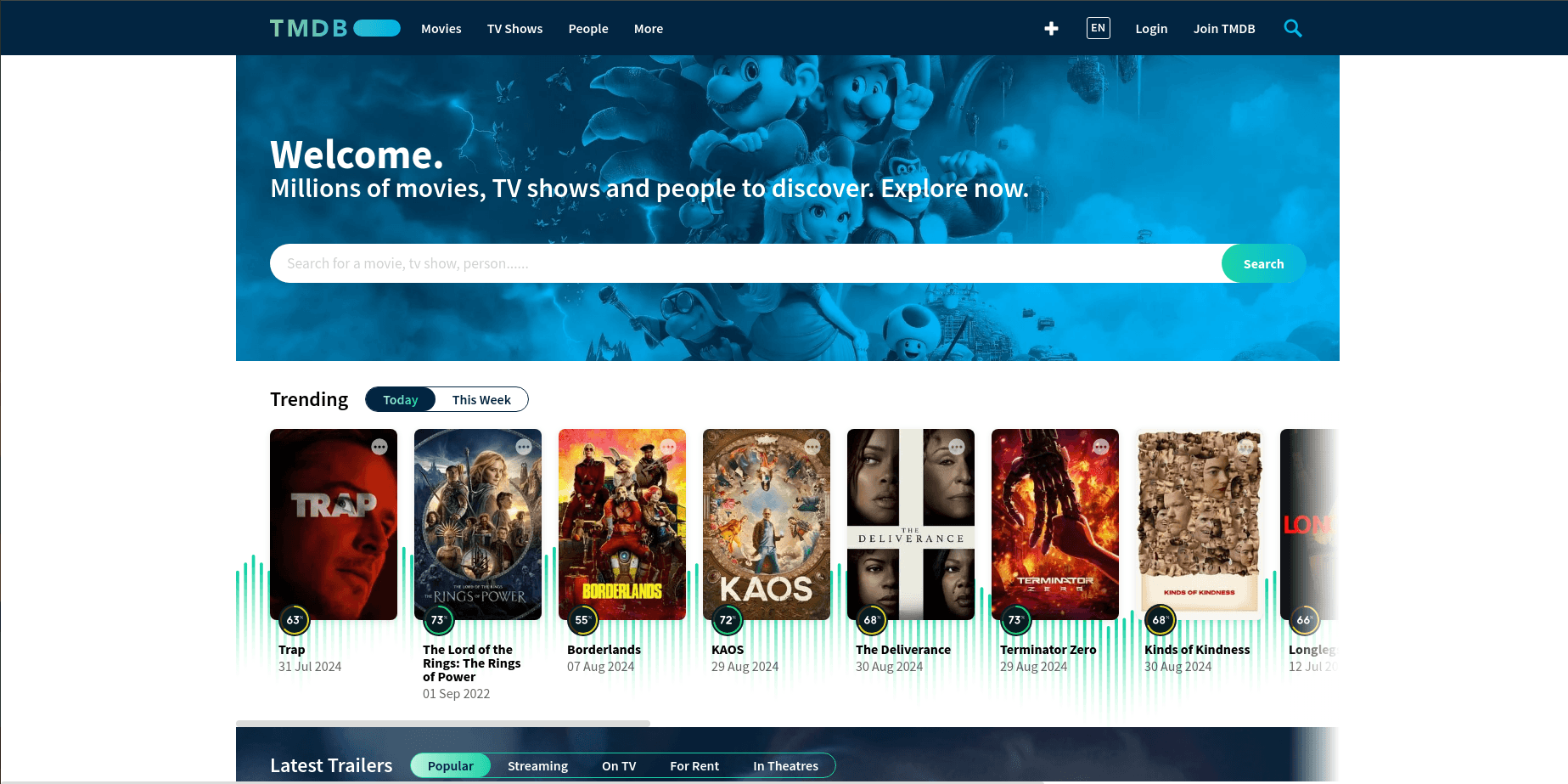Go to the Login page
The height and width of the screenshot is (784, 1568).
[x=1151, y=29]
